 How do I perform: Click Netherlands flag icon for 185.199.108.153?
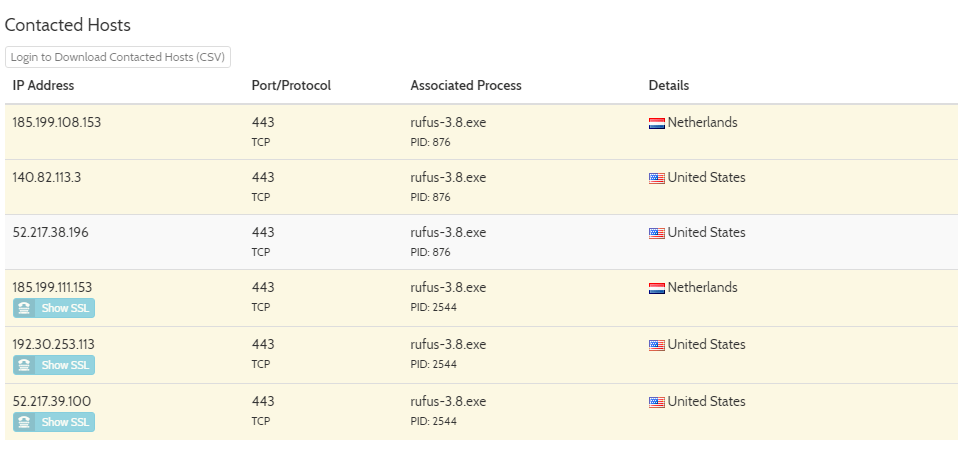click(x=657, y=123)
